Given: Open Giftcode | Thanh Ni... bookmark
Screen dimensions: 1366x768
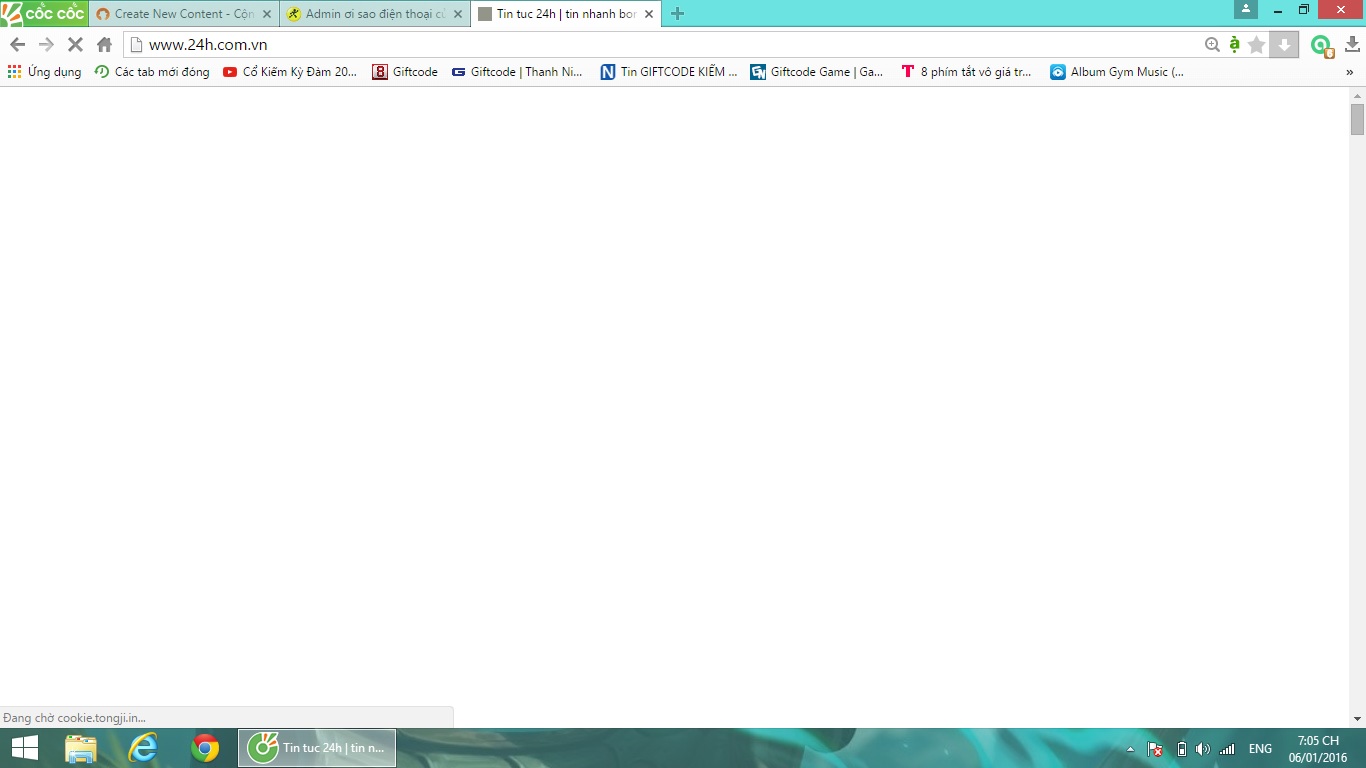Looking at the screenshot, I should coord(517,72).
